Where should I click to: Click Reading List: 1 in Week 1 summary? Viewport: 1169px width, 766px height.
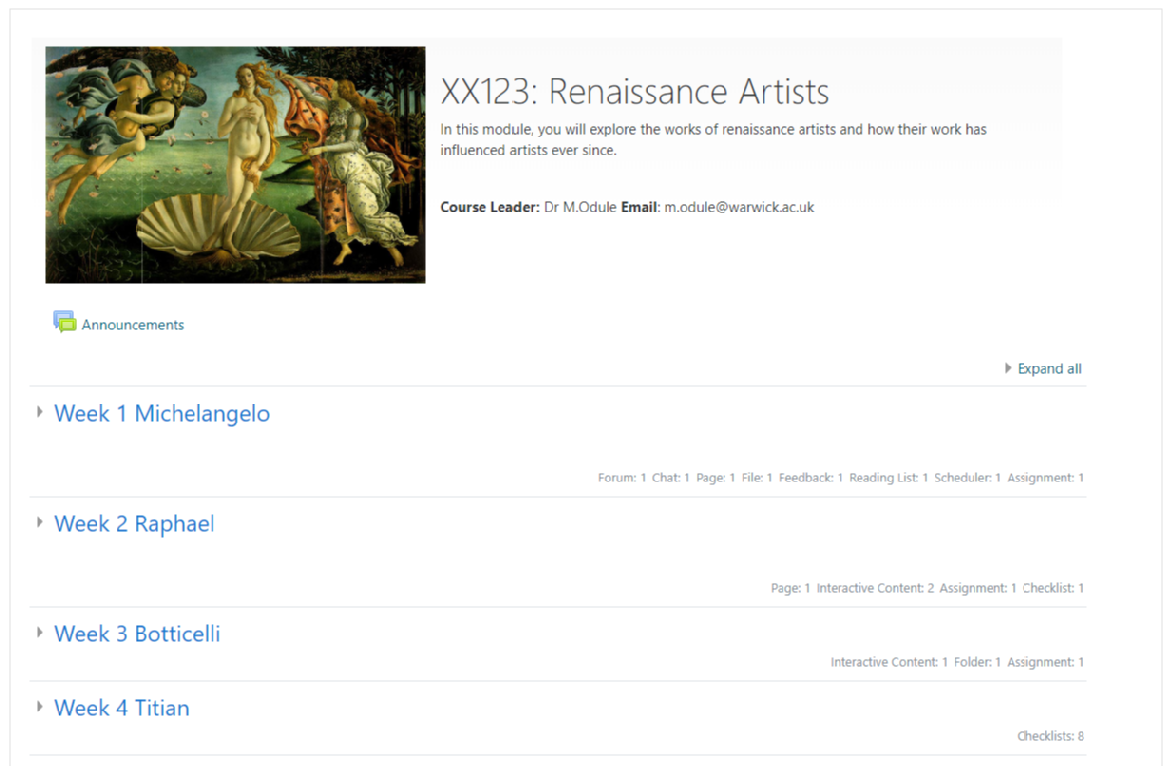[x=888, y=478]
